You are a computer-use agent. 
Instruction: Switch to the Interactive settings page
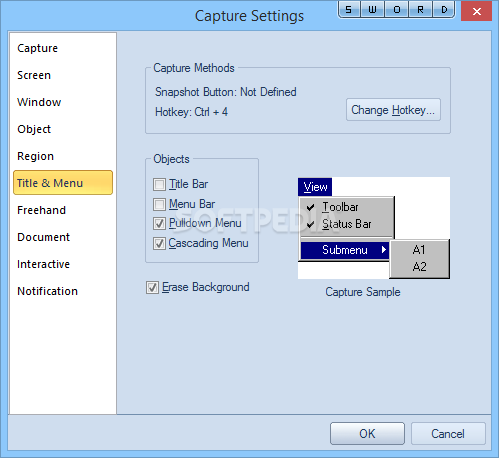43,264
